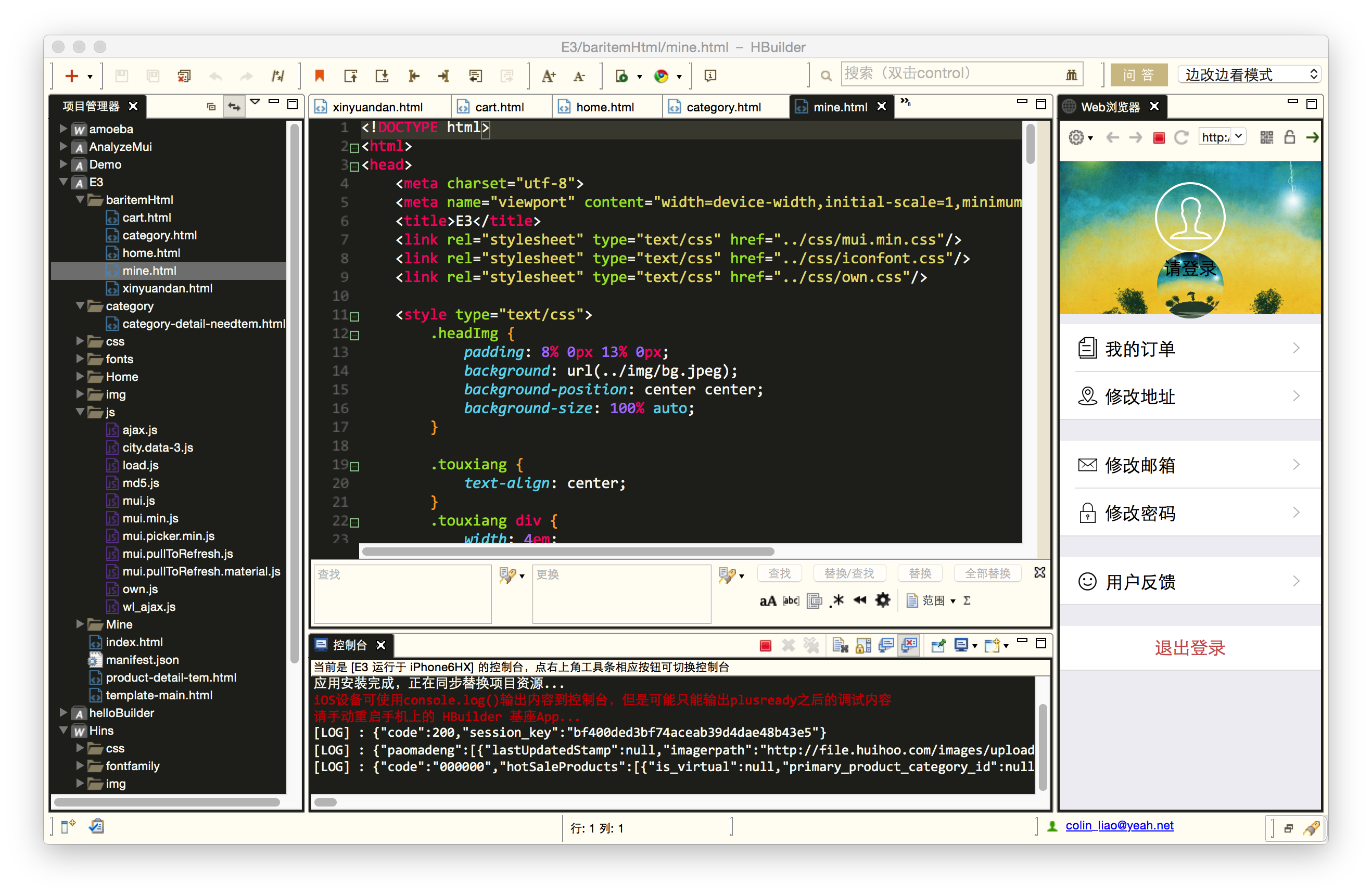The width and height of the screenshot is (1372, 896).
Task: Click link-with-editor icon in project manager
Action: (234, 106)
